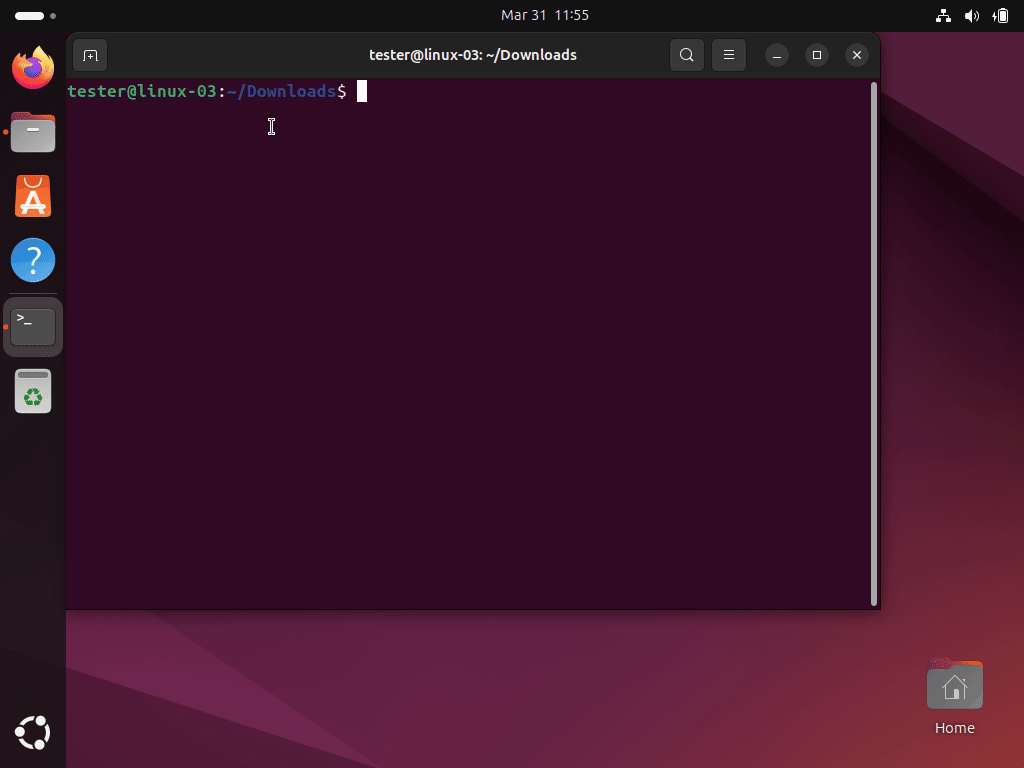Open Firefox from the dock
This screenshot has width=1024, height=768.
33,68
